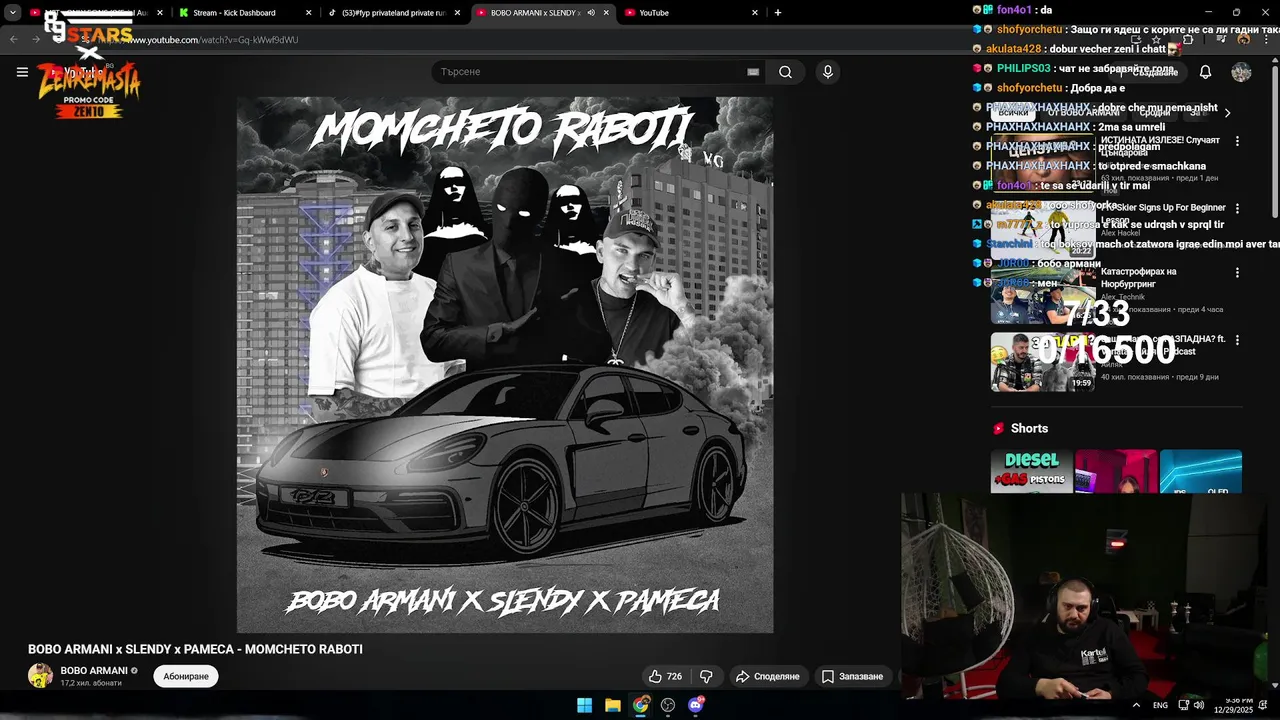Dislike the video with thumbs-down

click(x=706, y=676)
